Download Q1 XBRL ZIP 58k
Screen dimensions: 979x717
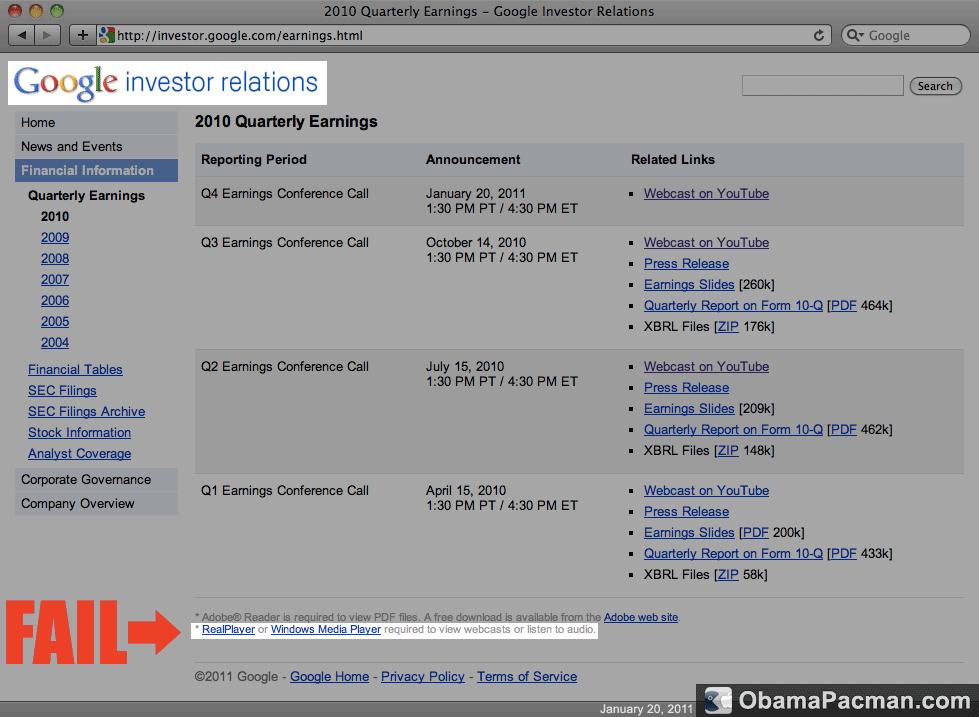[x=727, y=575]
